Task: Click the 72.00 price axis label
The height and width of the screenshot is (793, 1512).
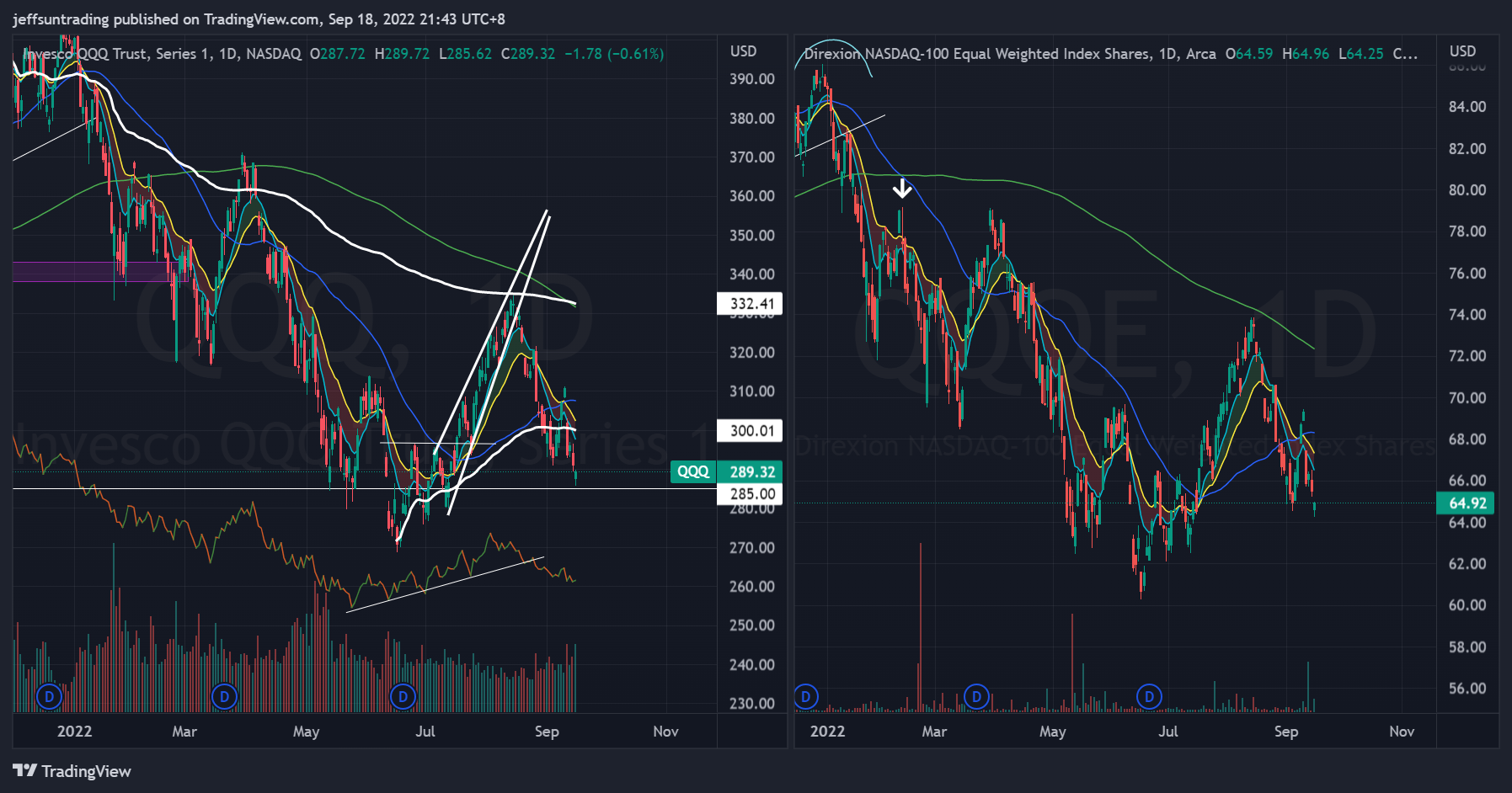Action: tap(1467, 356)
